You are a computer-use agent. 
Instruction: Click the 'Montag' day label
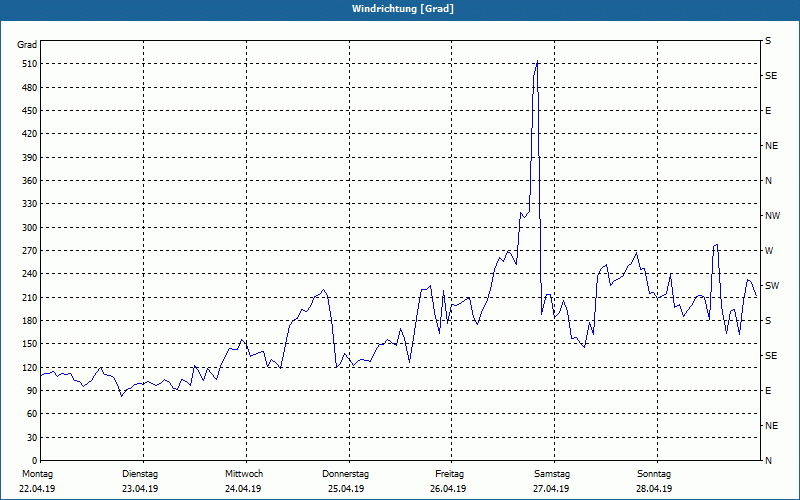point(37,474)
